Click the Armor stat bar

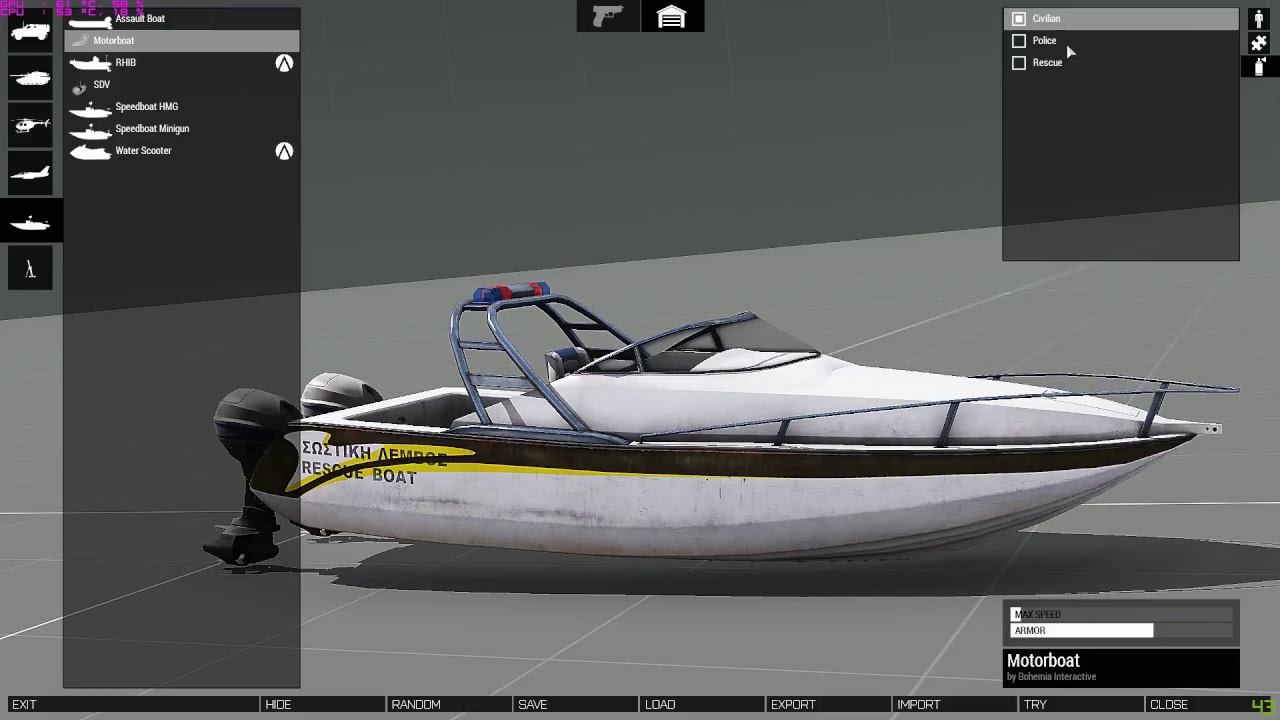(1121, 631)
